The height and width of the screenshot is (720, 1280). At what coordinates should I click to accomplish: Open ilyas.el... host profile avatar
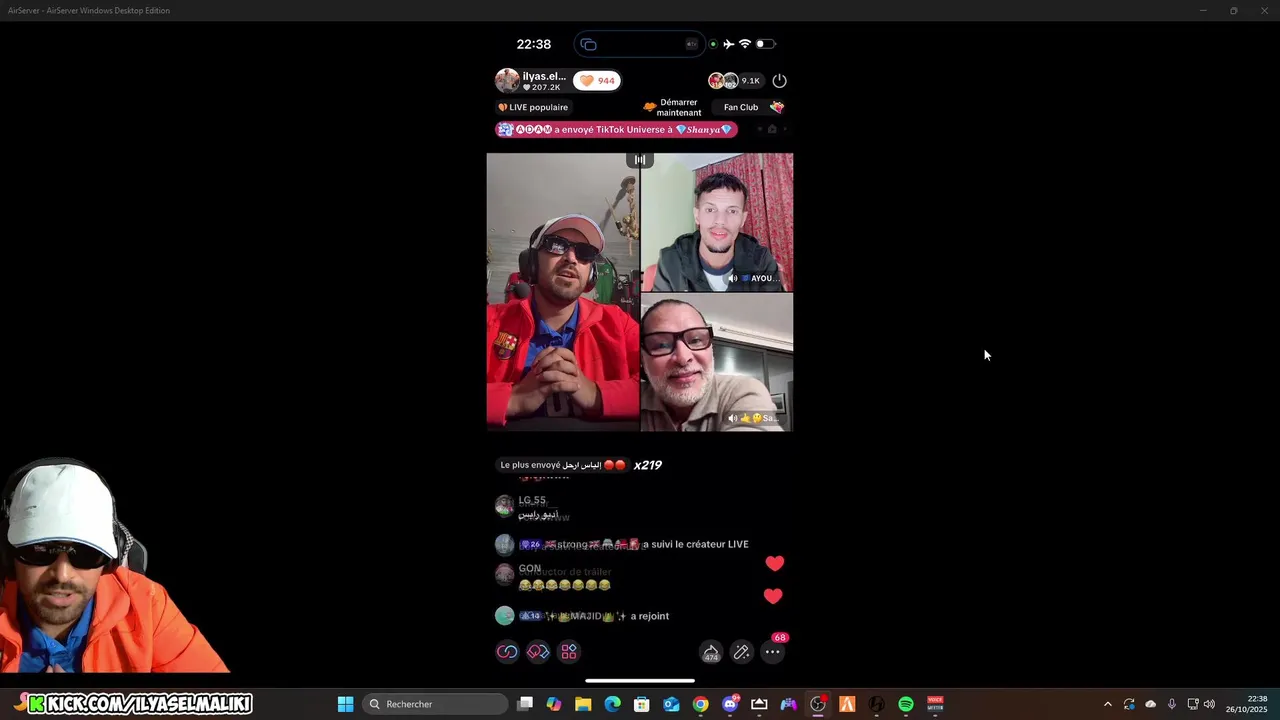click(507, 80)
